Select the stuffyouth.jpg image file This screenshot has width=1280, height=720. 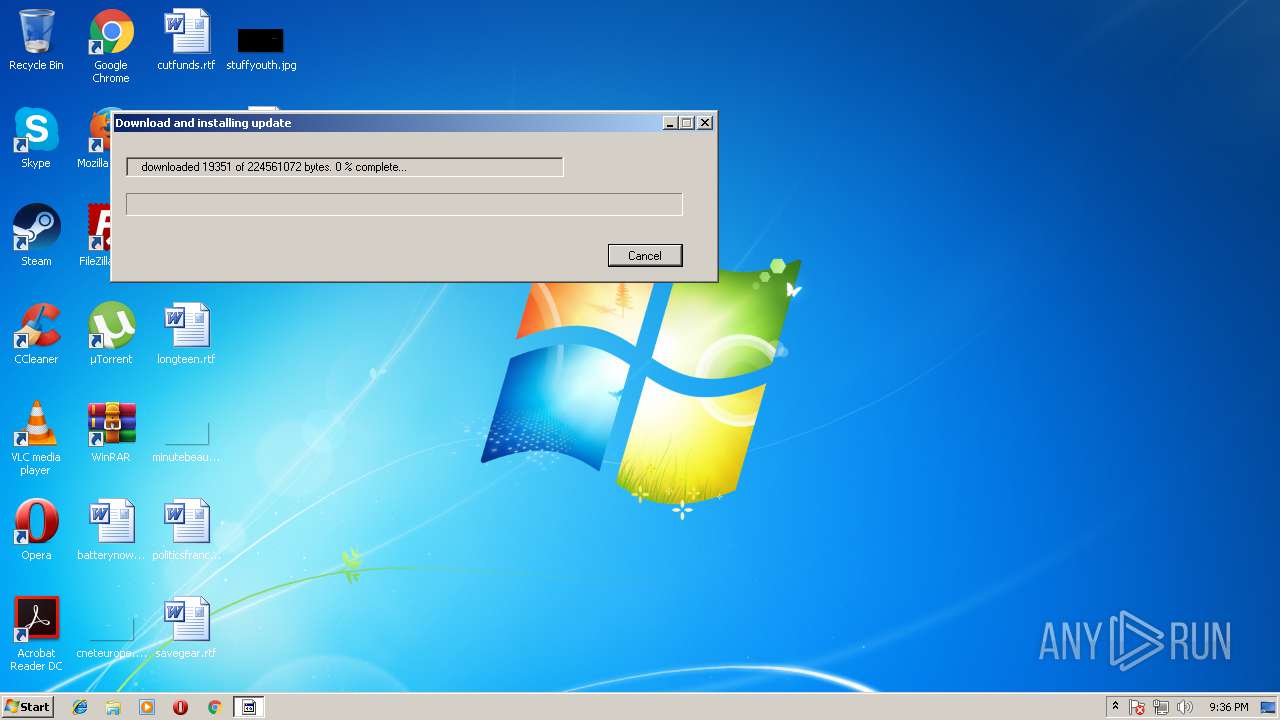pos(261,48)
